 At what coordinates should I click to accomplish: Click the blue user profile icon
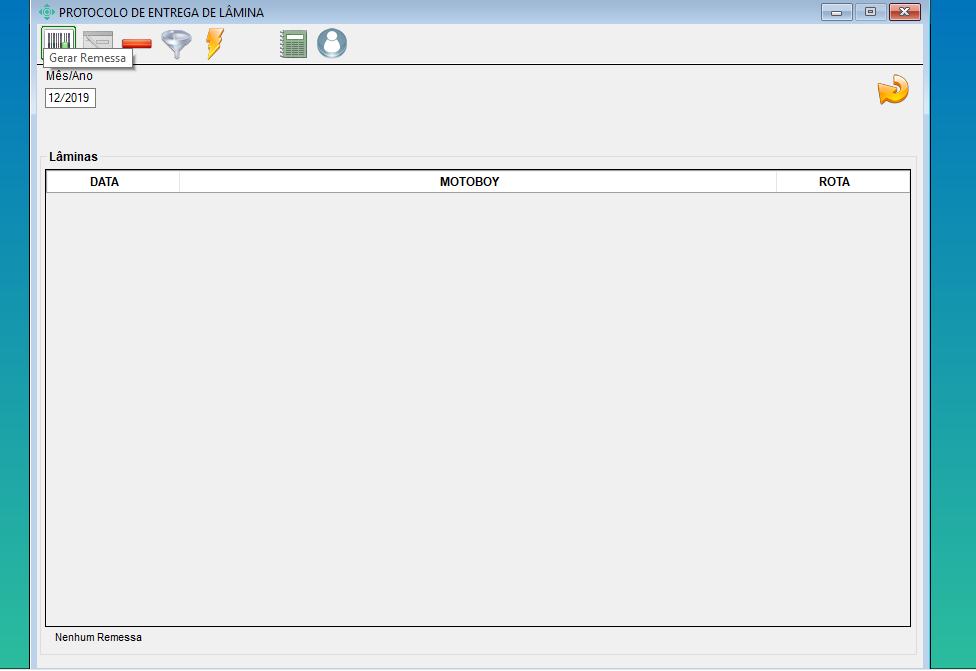[x=332, y=43]
